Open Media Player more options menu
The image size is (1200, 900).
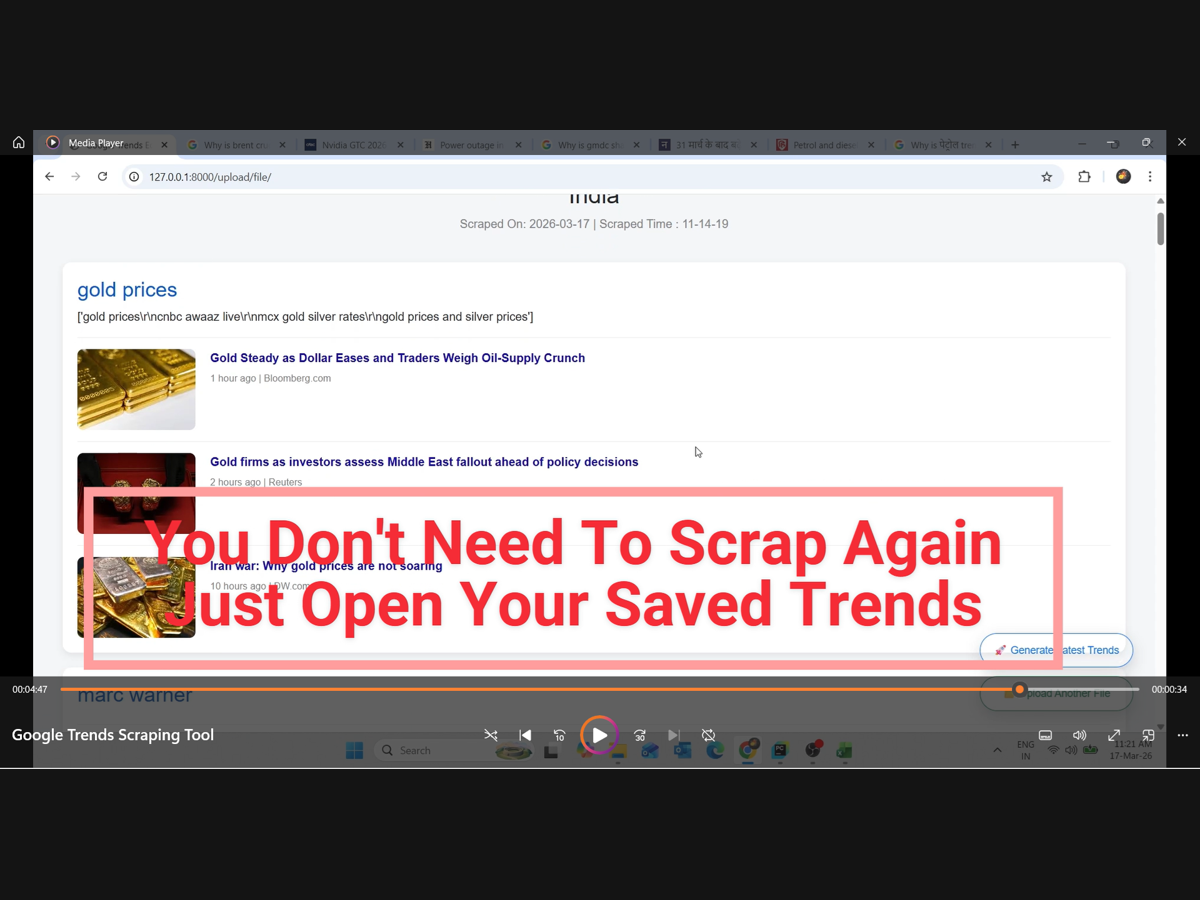[1183, 735]
